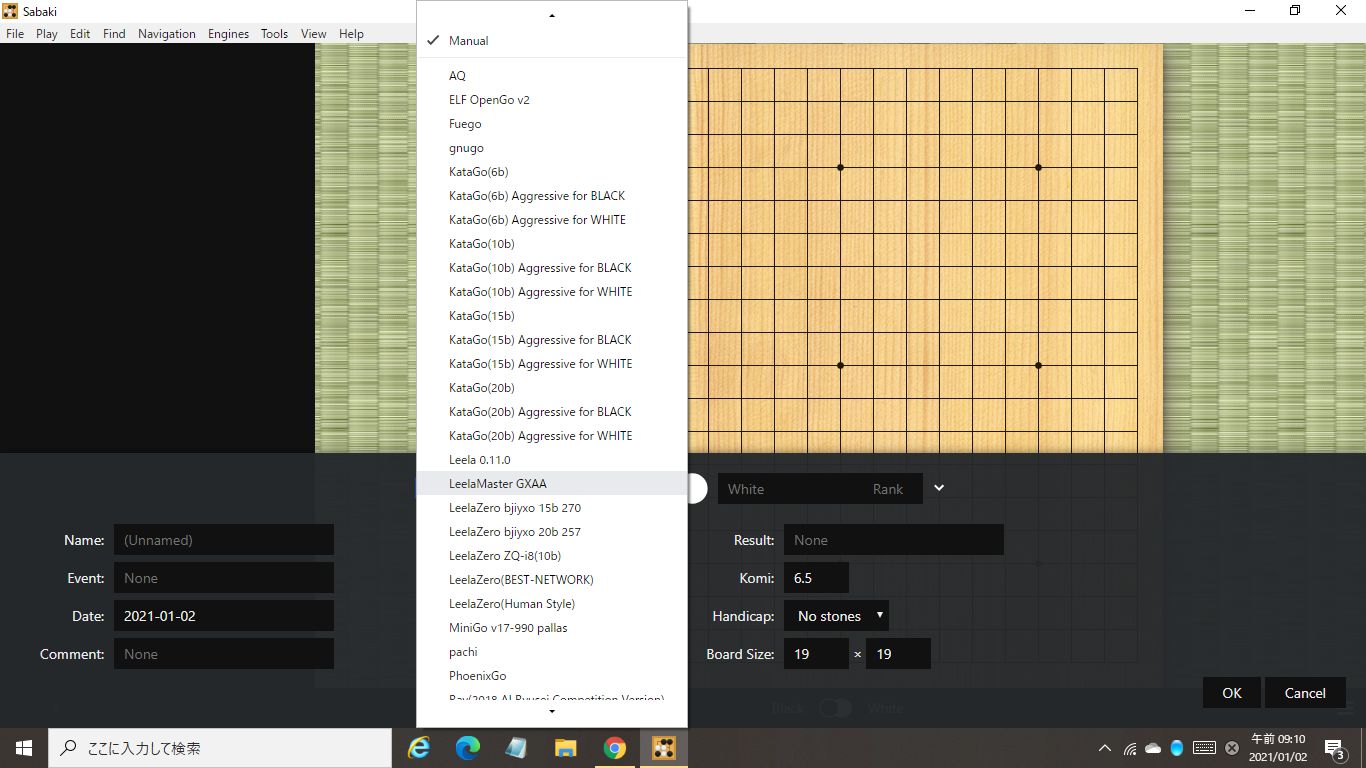
Task: Open the taskbar clock and date
Action: click(1278, 748)
